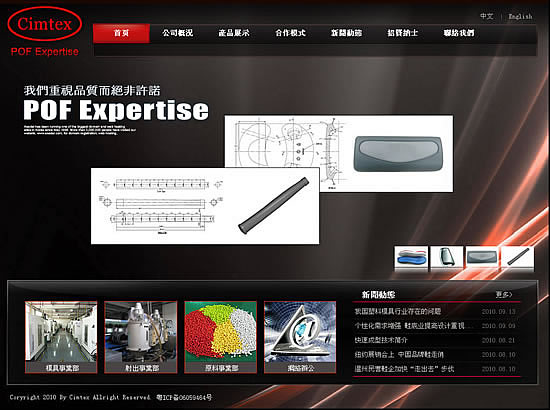550x410 pixels.
Task: Open the 新闻动态 navigation item
Action: point(346,33)
